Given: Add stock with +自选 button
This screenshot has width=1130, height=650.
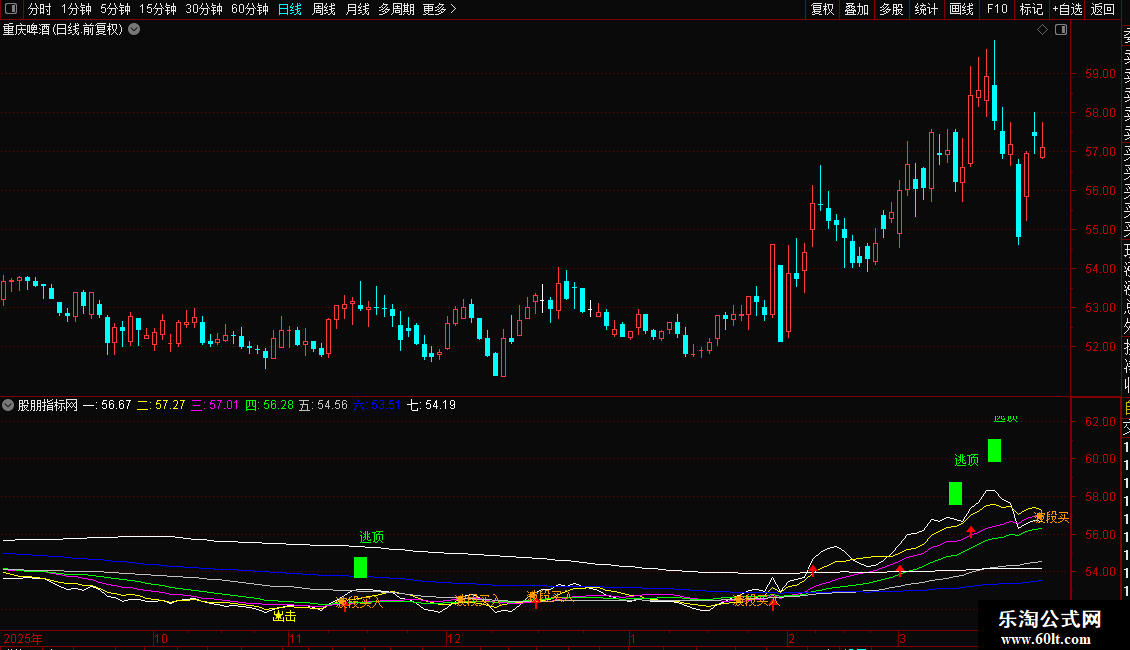Looking at the screenshot, I should tap(1066, 10).
